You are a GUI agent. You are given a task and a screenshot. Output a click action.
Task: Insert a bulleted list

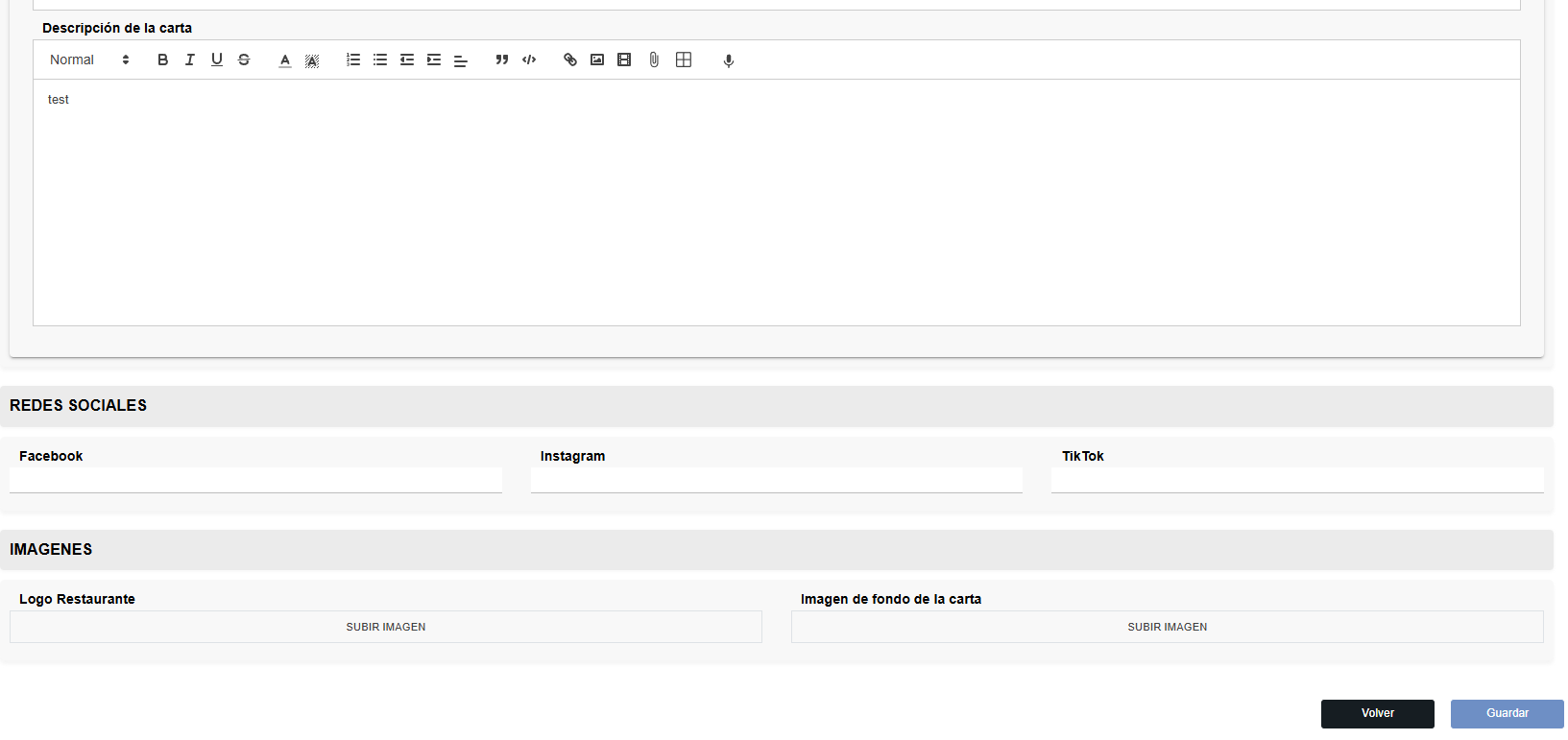point(380,60)
